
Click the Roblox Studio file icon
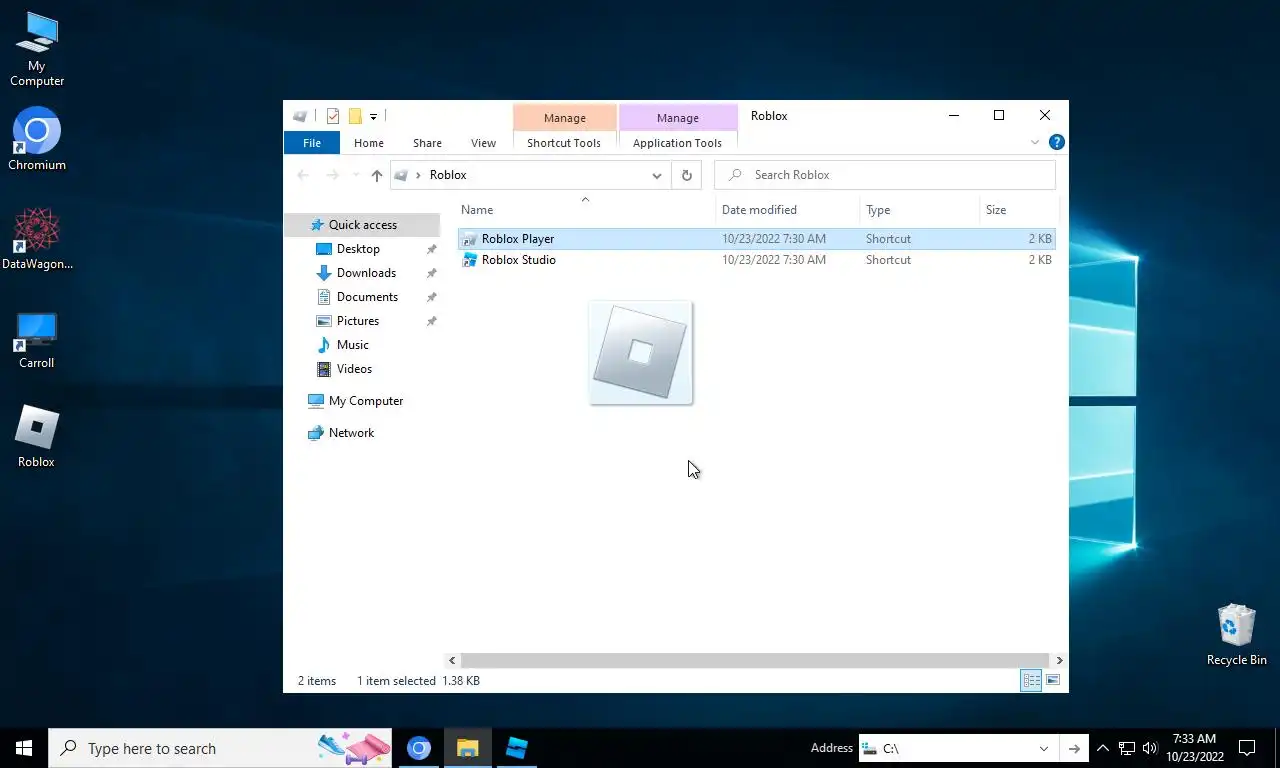(x=469, y=260)
